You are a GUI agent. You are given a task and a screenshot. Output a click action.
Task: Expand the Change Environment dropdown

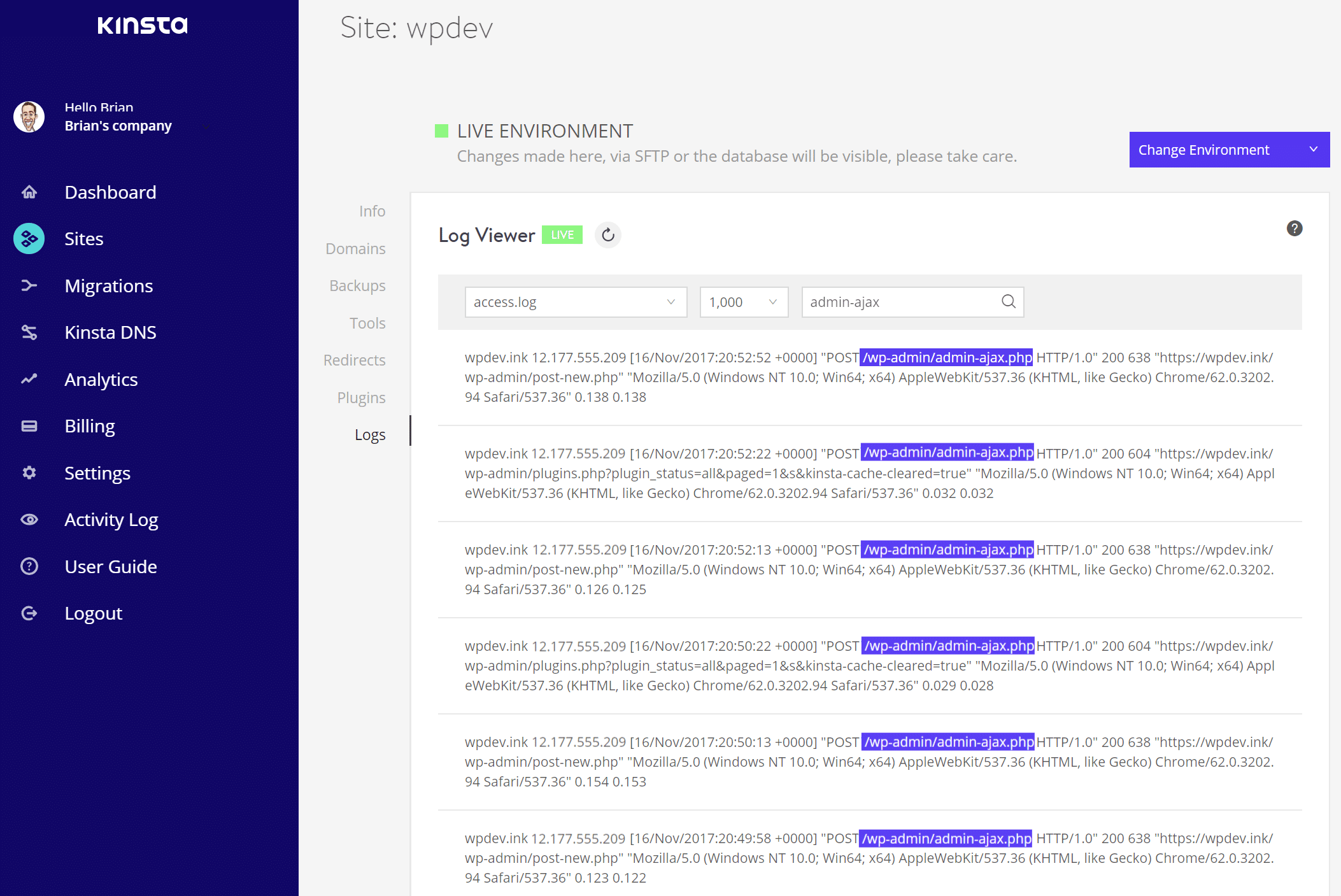[1229, 150]
